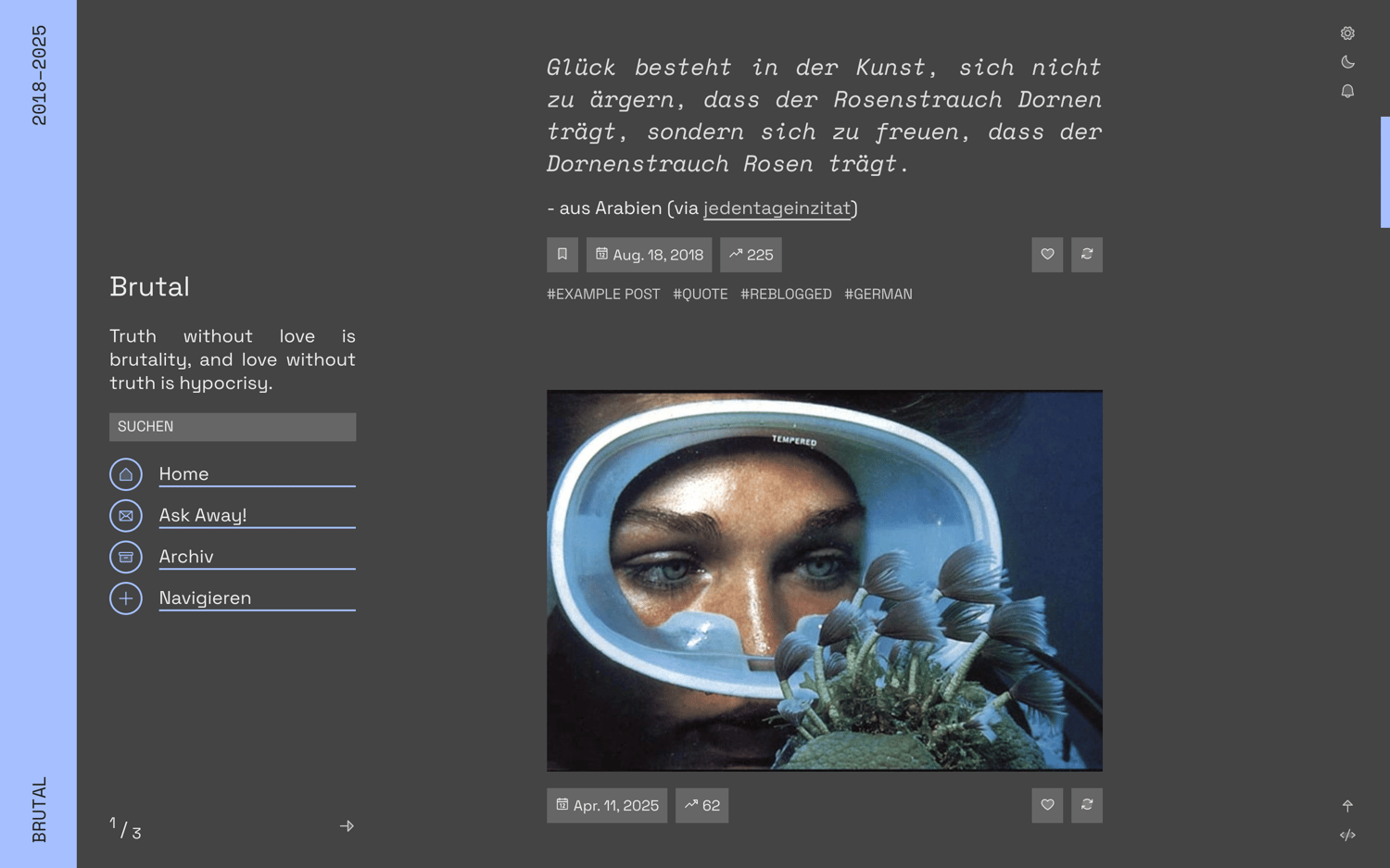This screenshot has width=1390, height=868.
Task: Click the page counter 1 / 3
Action: 125,828
